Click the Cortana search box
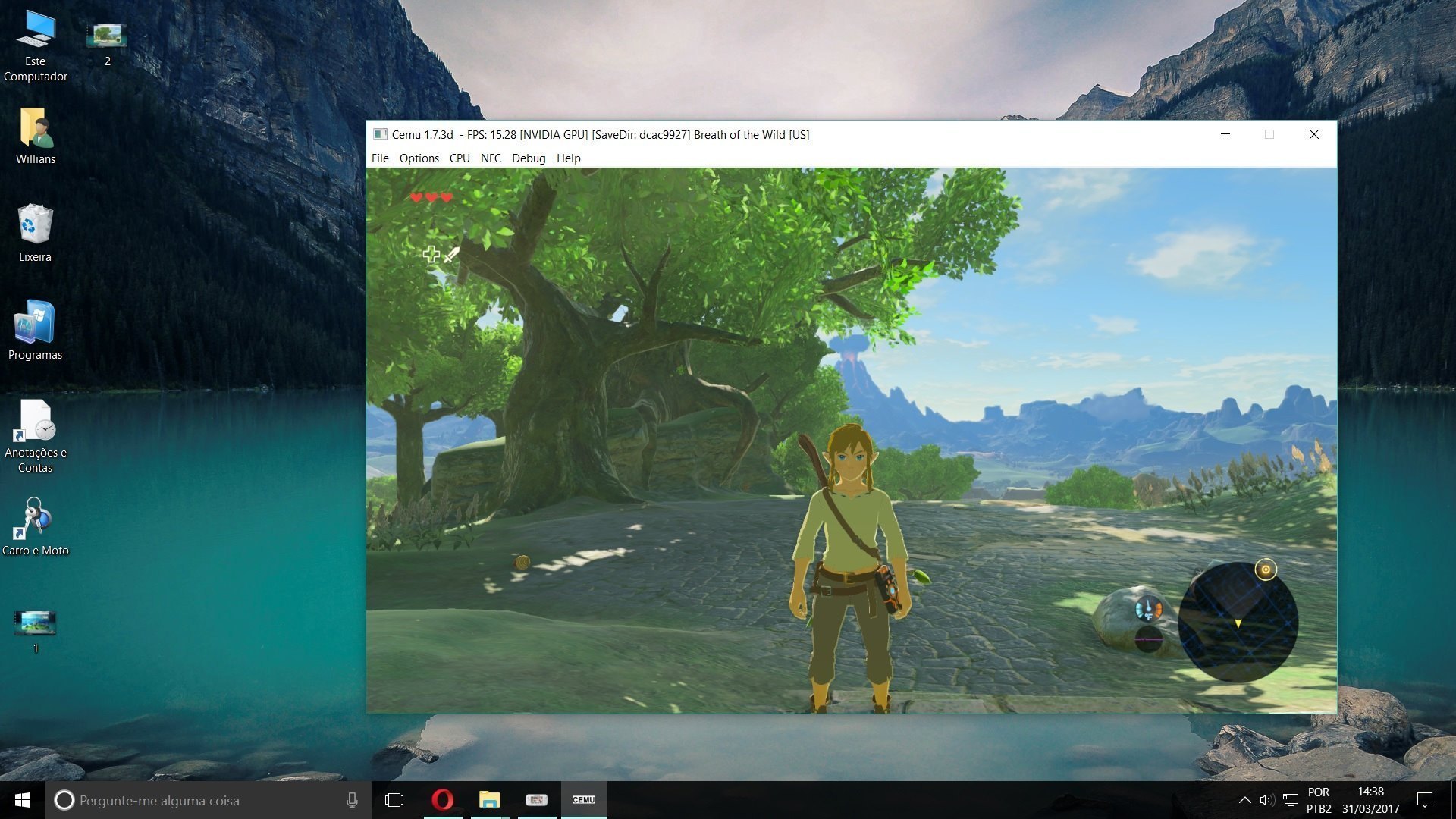The width and height of the screenshot is (1456, 819). [x=209, y=800]
